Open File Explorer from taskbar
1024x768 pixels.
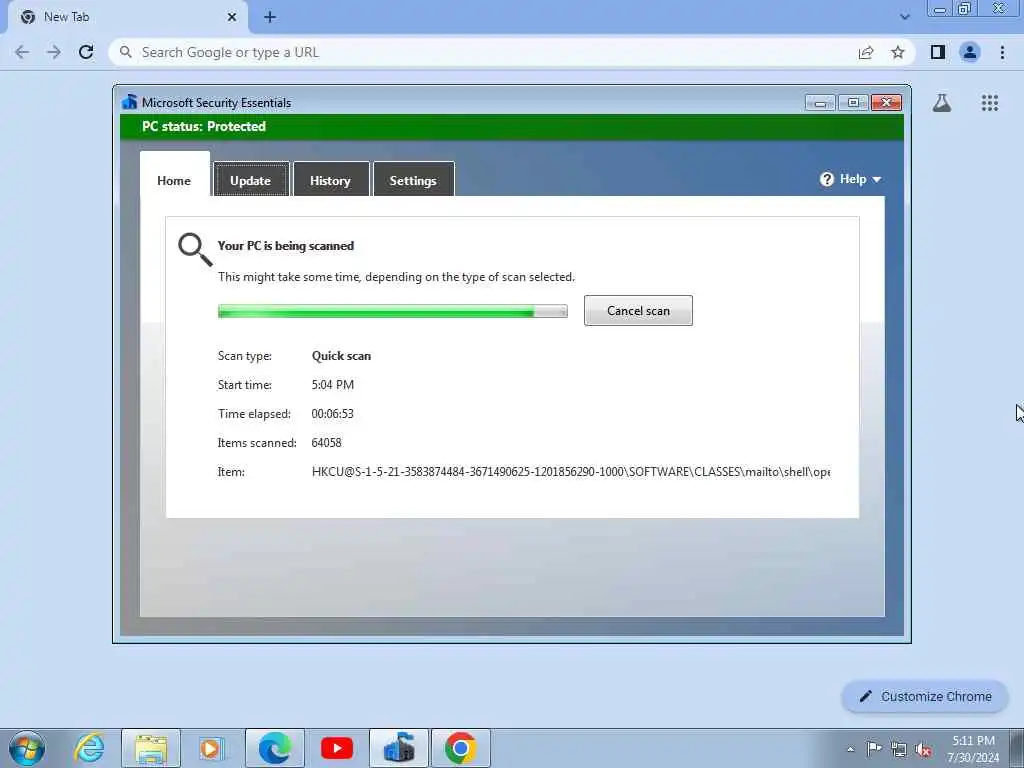click(151, 748)
